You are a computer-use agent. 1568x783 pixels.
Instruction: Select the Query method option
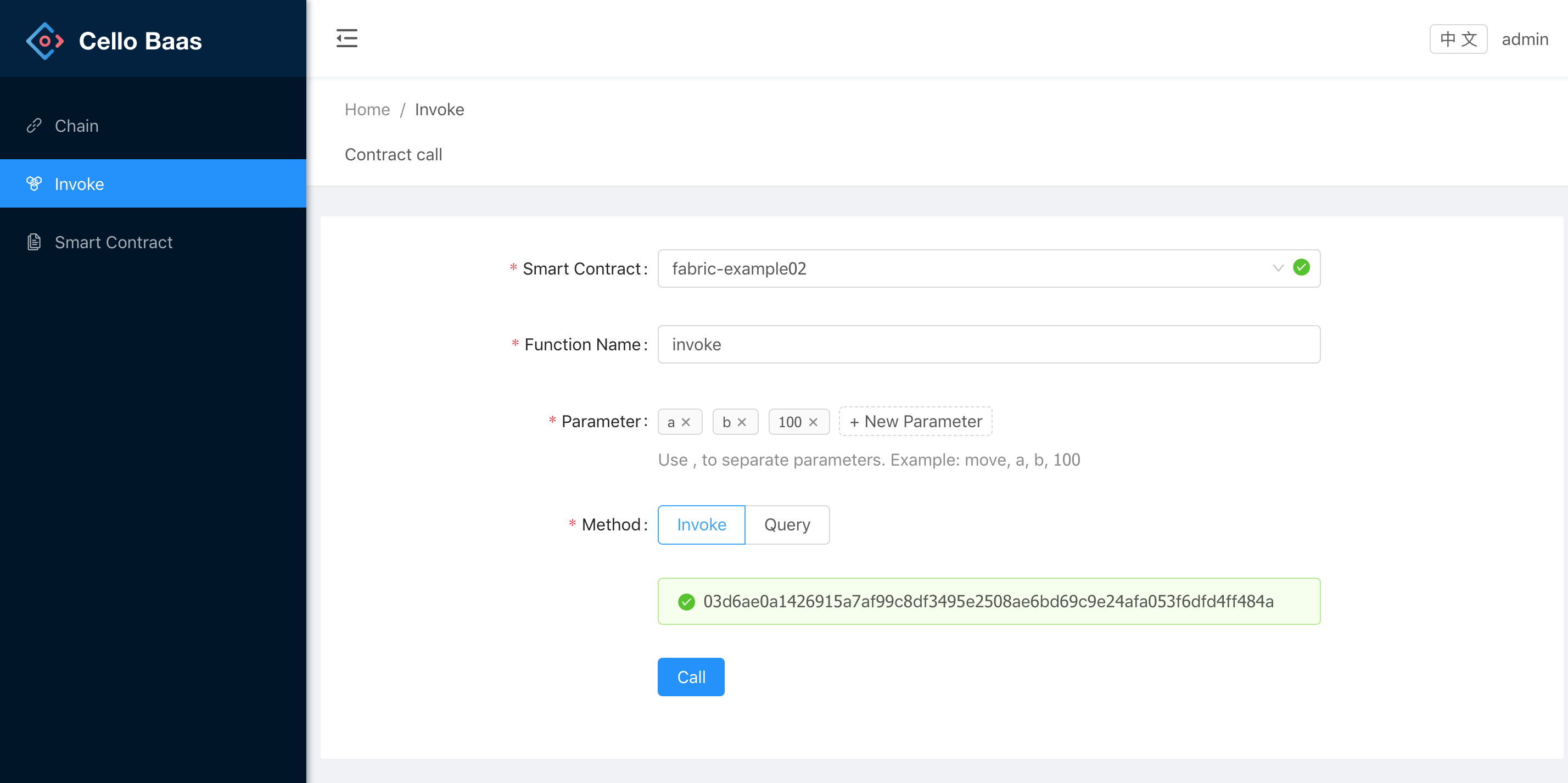pyautogui.click(x=787, y=524)
